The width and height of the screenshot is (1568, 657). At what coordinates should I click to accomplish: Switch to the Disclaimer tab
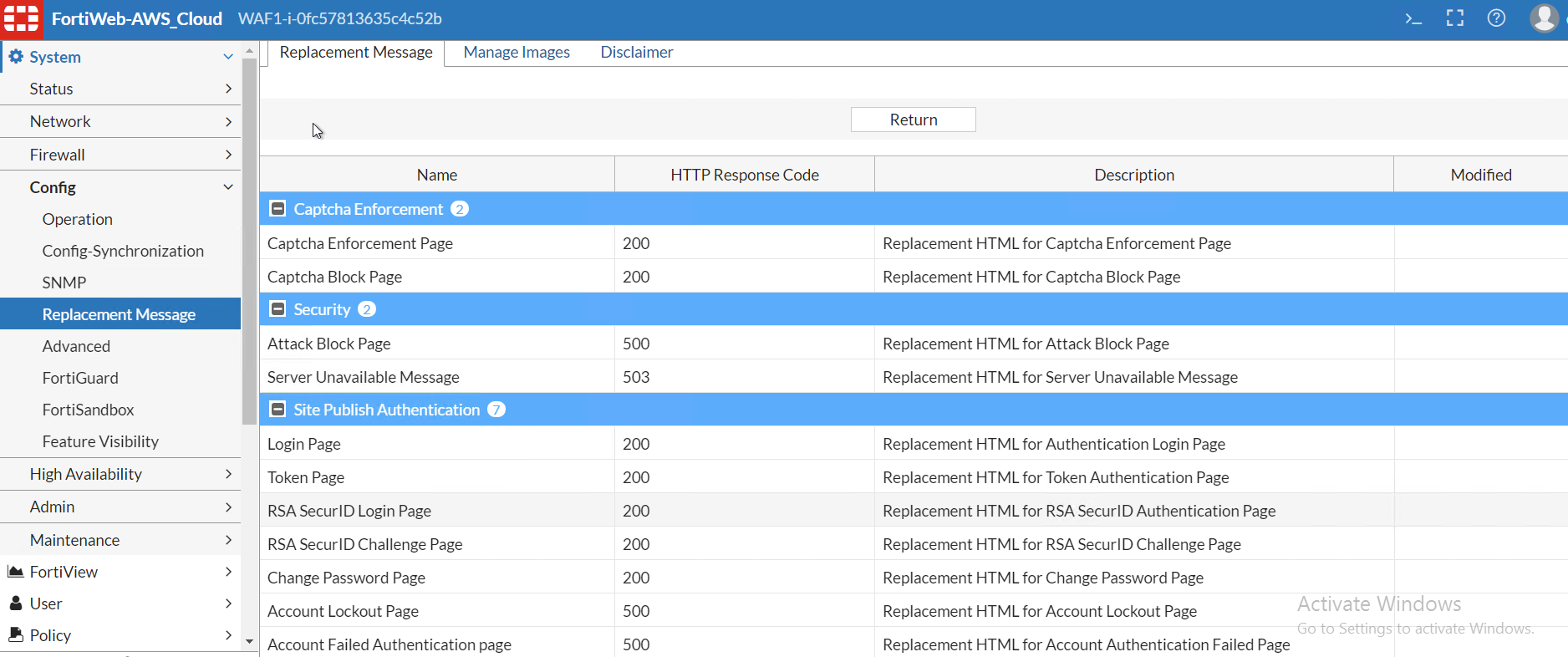point(636,53)
